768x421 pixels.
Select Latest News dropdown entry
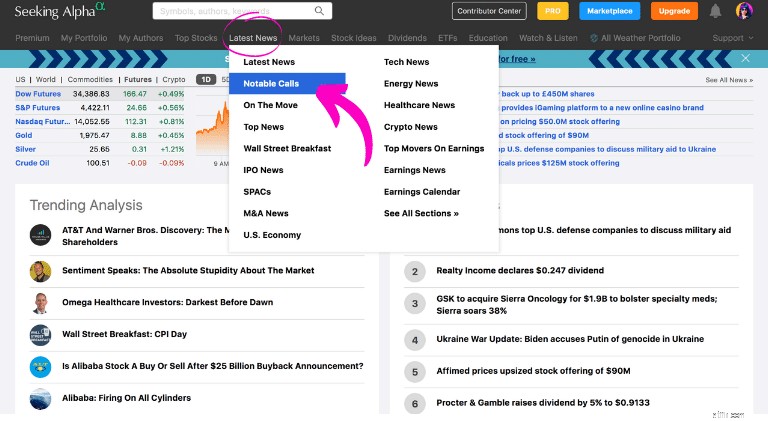coord(269,62)
